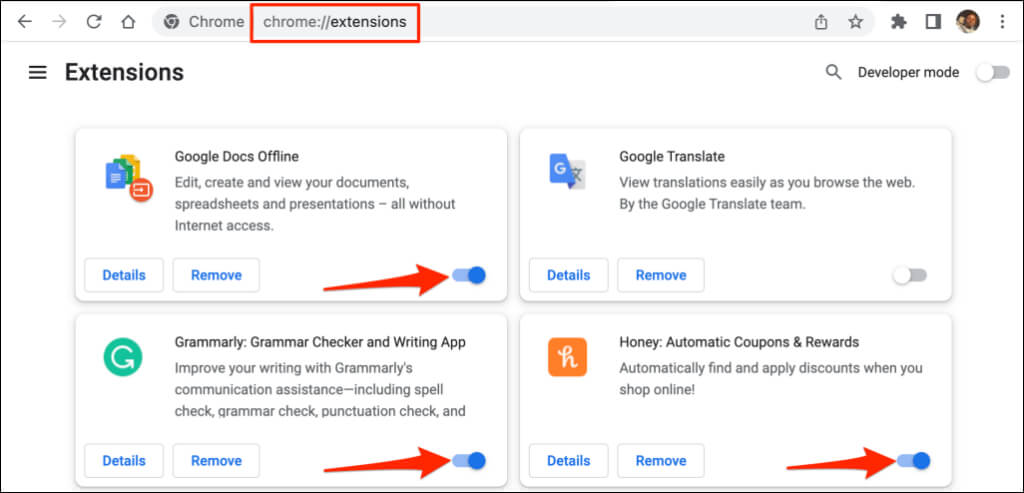Search extensions using the magnifier icon
Image resolution: width=1024 pixels, height=493 pixels.
point(833,72)
